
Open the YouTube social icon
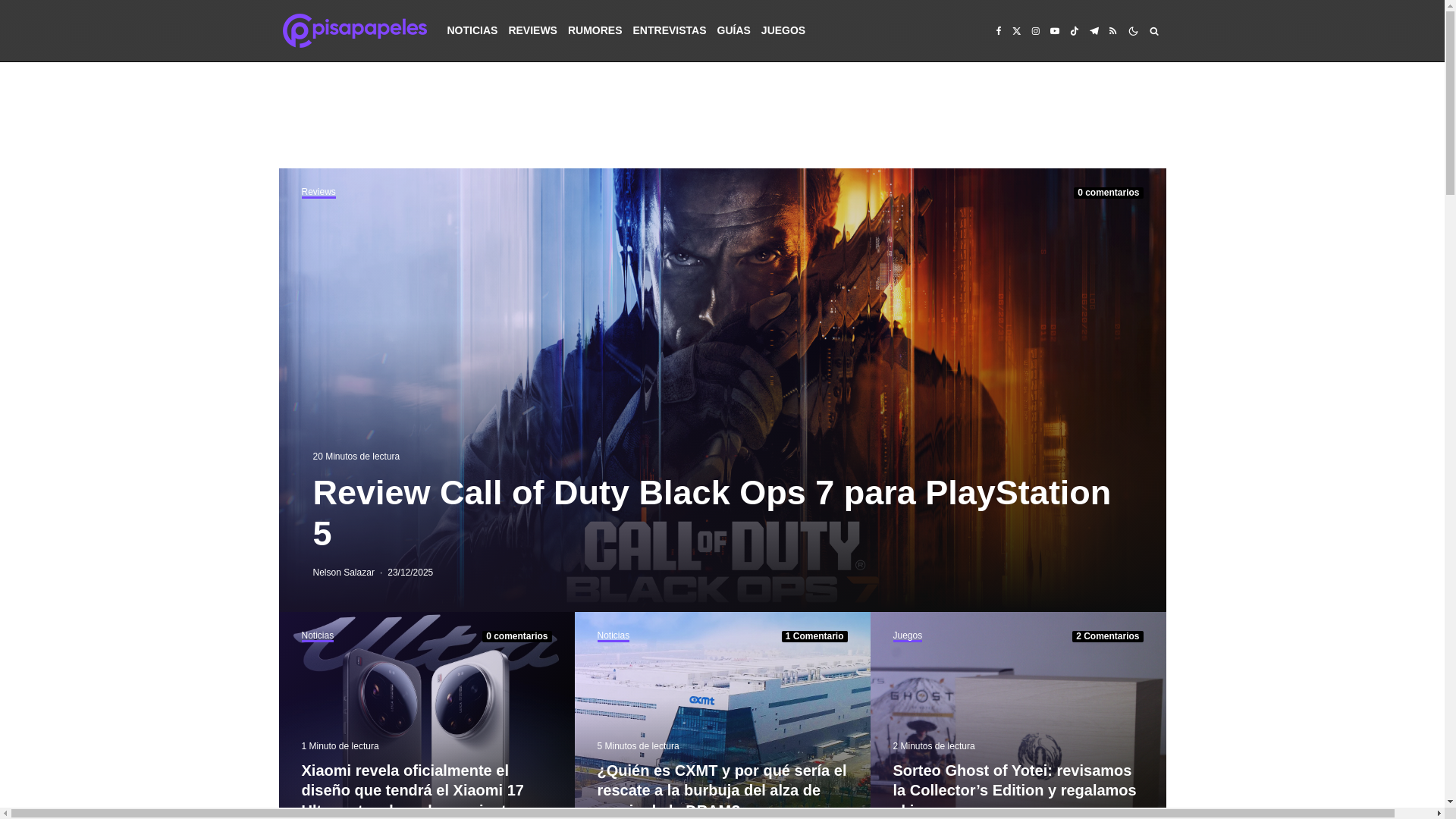tap(1055, 31)
